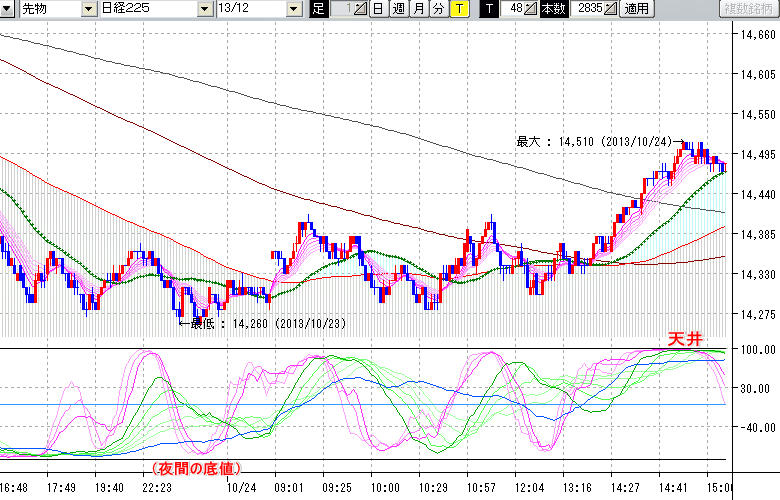
Task: Select the minute (分) timeframe button
Action: click(438, 9)
